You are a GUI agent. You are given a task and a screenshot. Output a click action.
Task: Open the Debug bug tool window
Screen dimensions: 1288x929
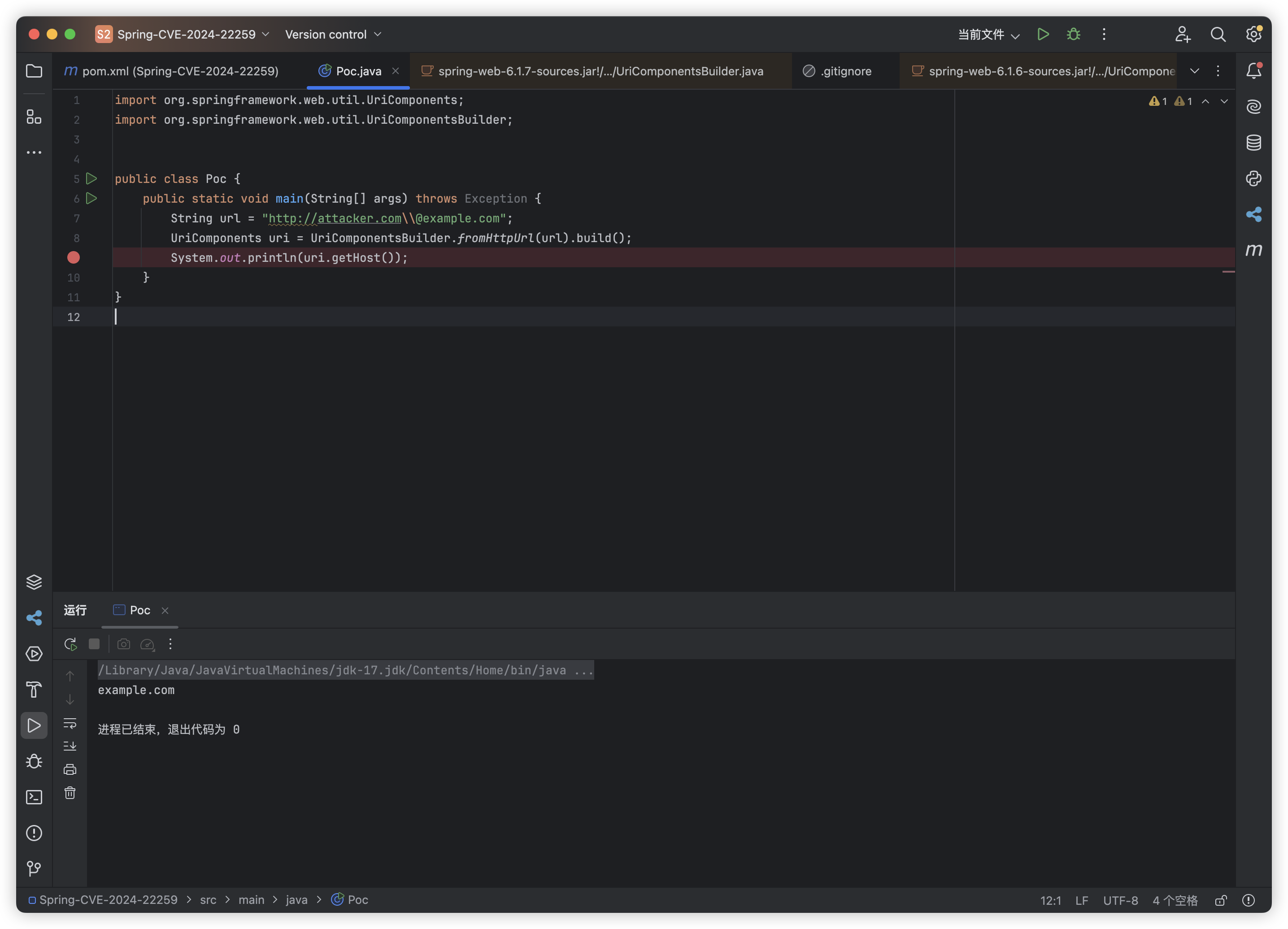[34, 761]
